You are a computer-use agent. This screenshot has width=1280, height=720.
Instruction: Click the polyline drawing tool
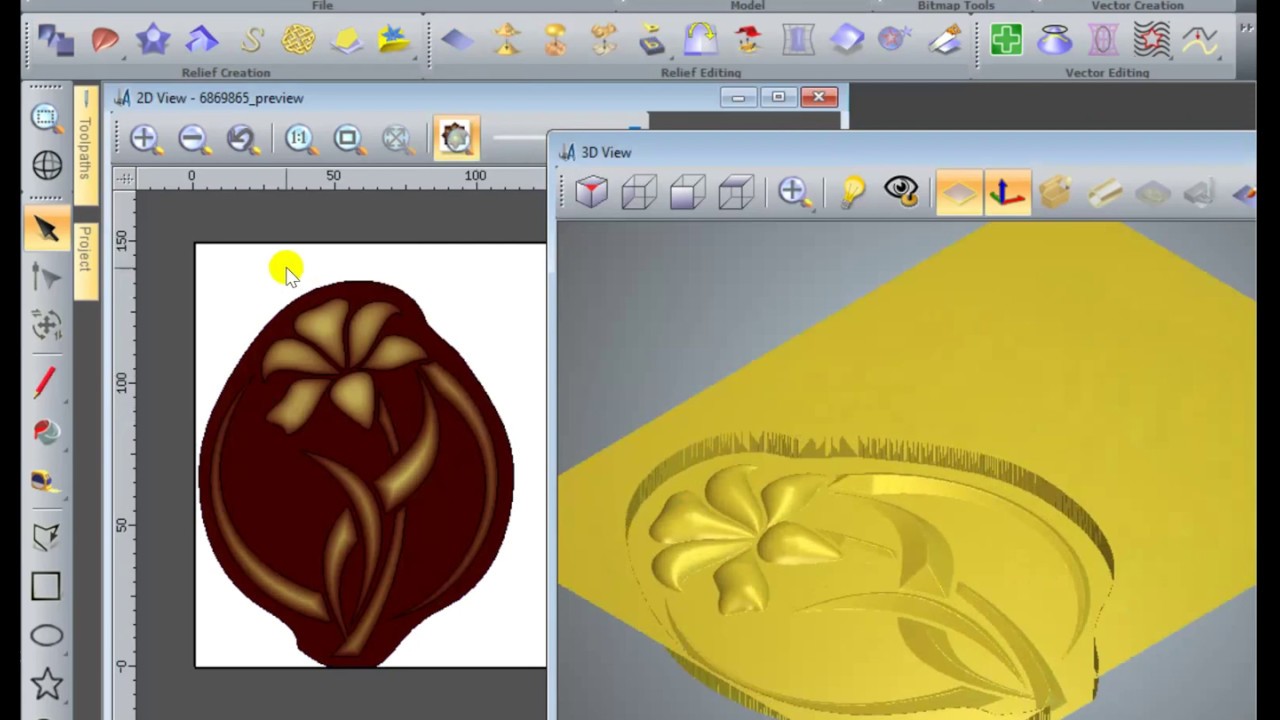click(46, 538)
